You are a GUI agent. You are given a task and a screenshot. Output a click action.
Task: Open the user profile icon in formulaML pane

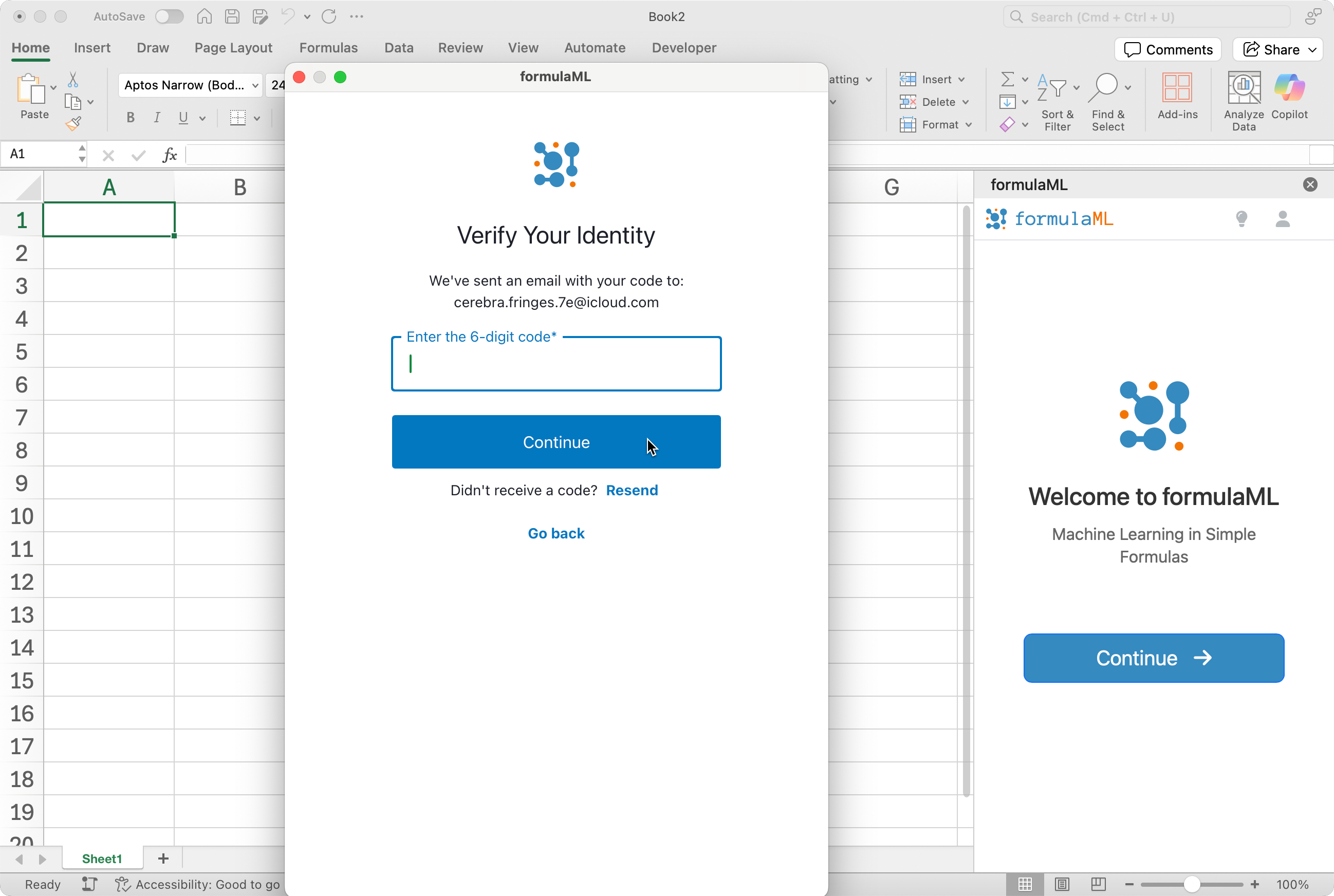(x=1283, y=219)
